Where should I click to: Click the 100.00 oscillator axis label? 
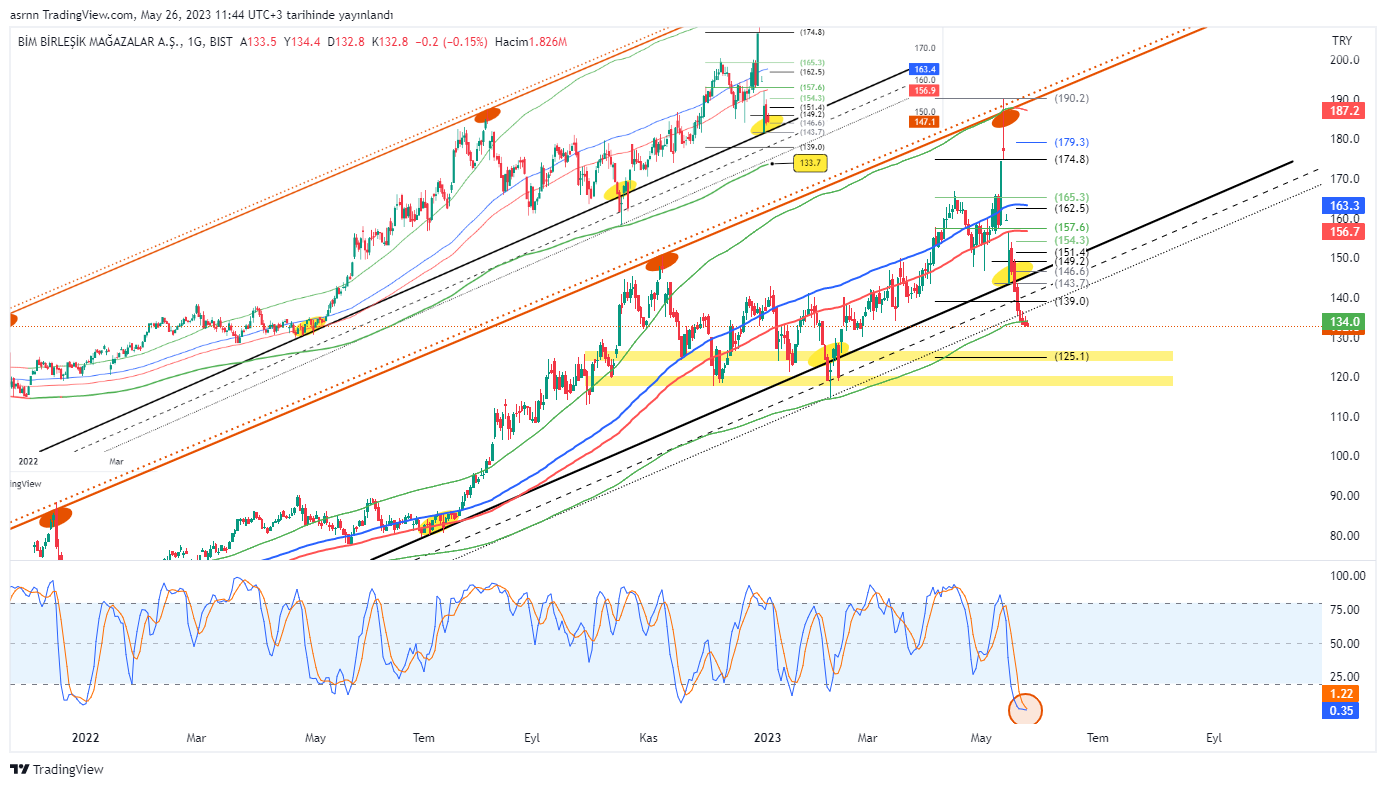pos(1347,576)
